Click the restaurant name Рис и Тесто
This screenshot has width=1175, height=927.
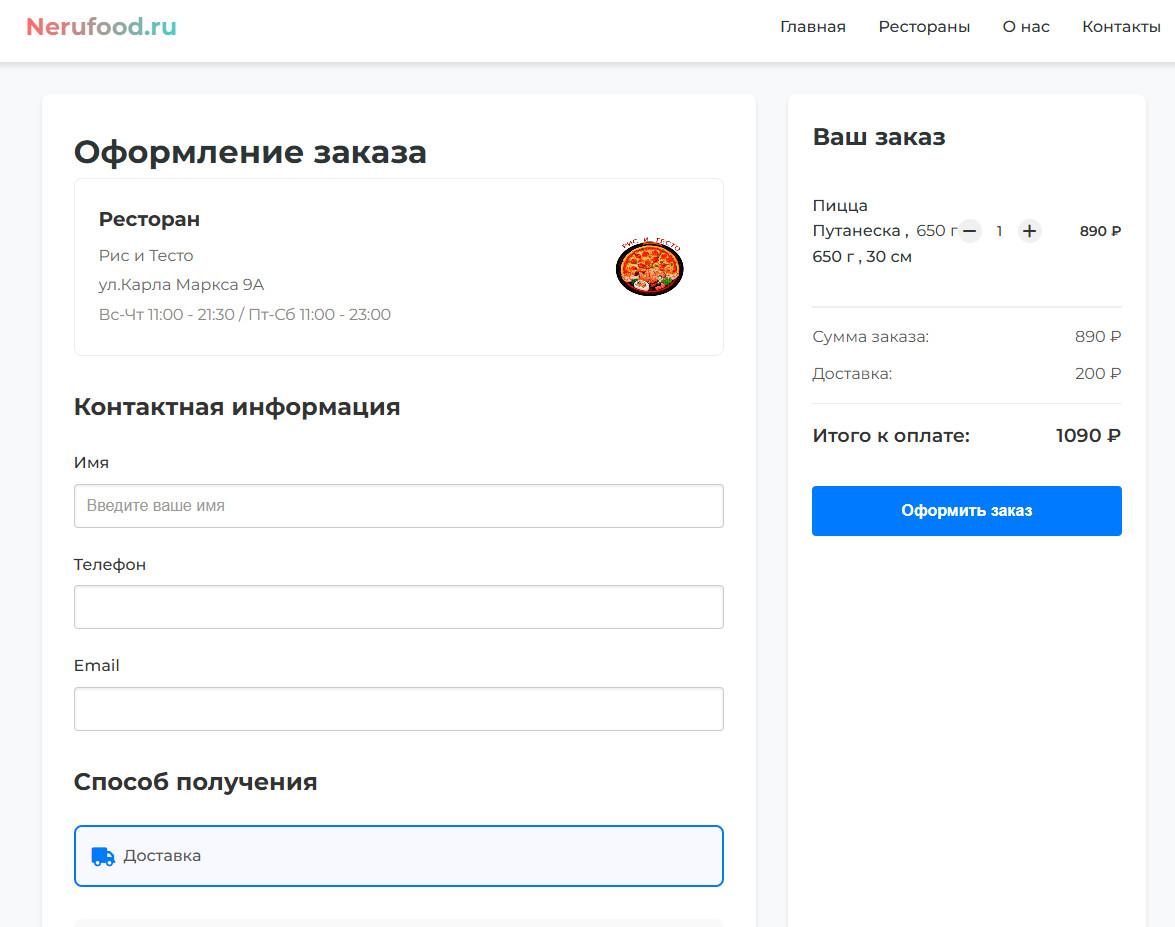(146, 256)
